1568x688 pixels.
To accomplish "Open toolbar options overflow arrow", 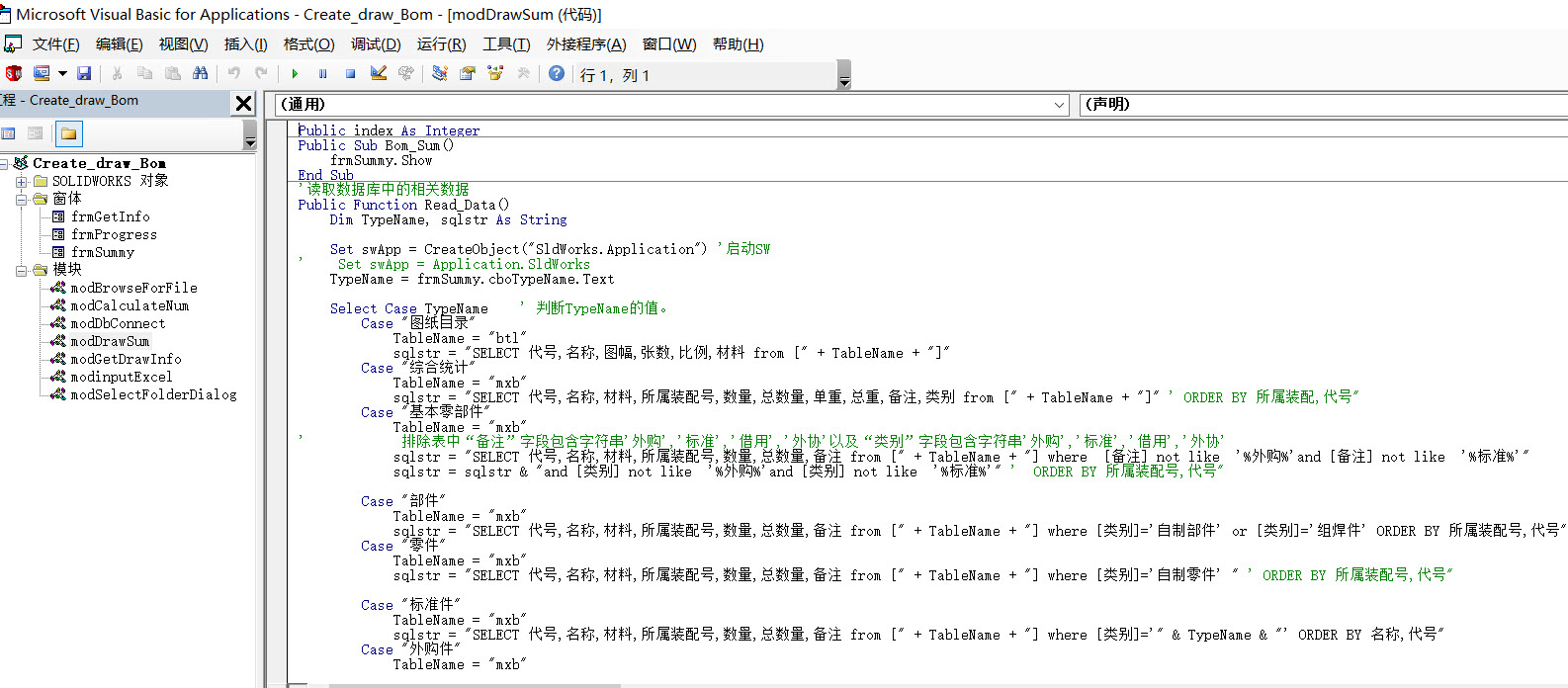I will point(844,75).
